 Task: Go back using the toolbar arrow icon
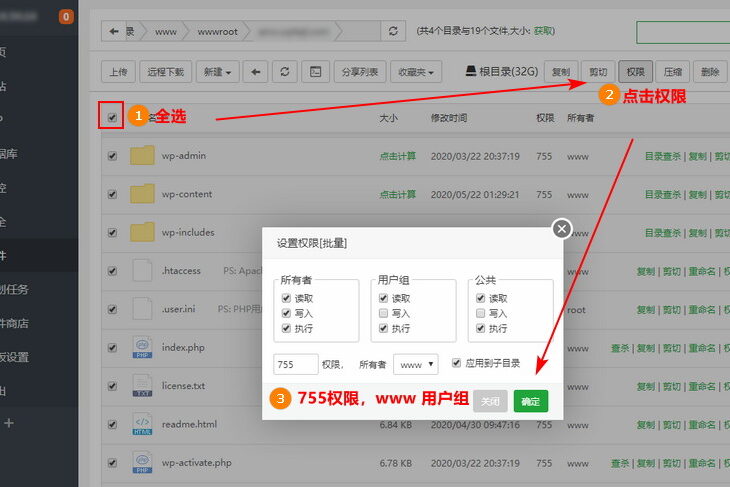tap(257, 72)
